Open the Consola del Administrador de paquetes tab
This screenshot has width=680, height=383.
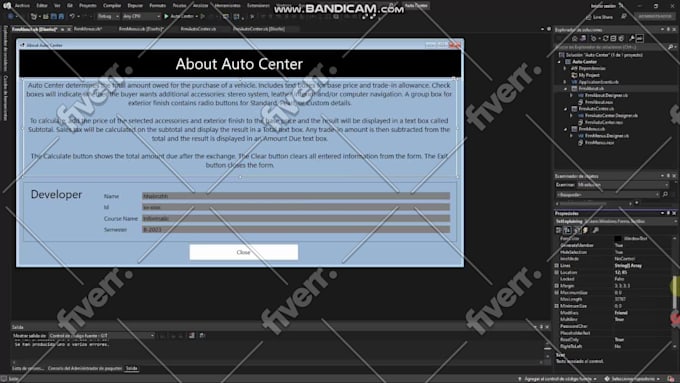[84, 368]
